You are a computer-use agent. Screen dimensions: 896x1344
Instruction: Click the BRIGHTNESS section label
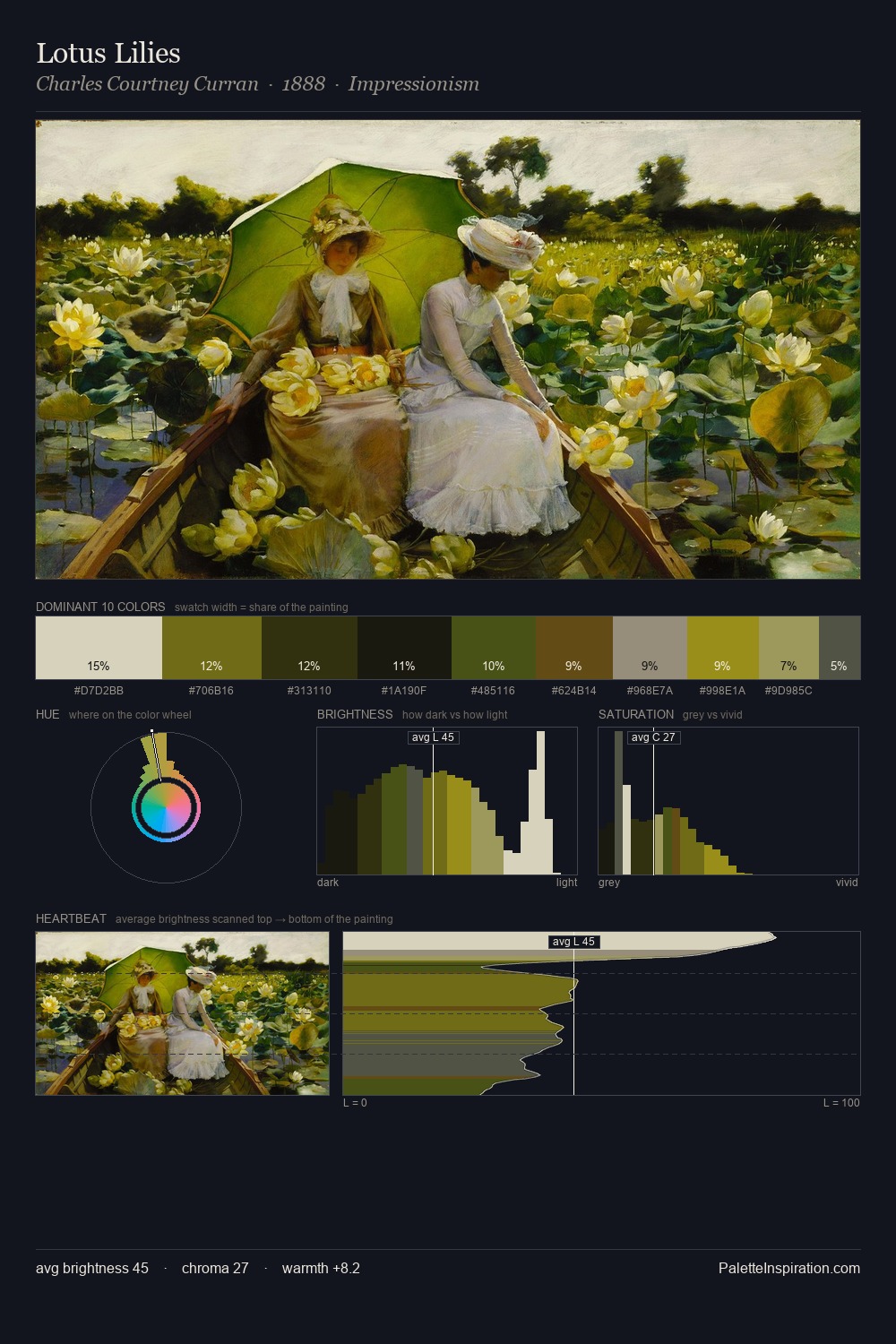355,714
